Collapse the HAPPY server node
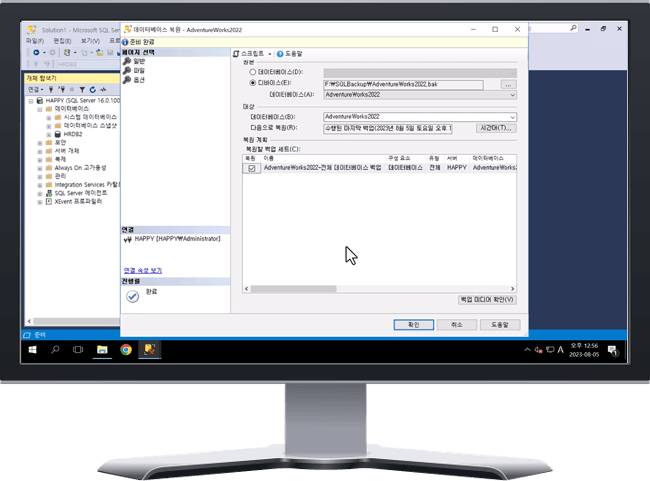Image resolution: width=650 pixels, height=481 pixels. 31,101
